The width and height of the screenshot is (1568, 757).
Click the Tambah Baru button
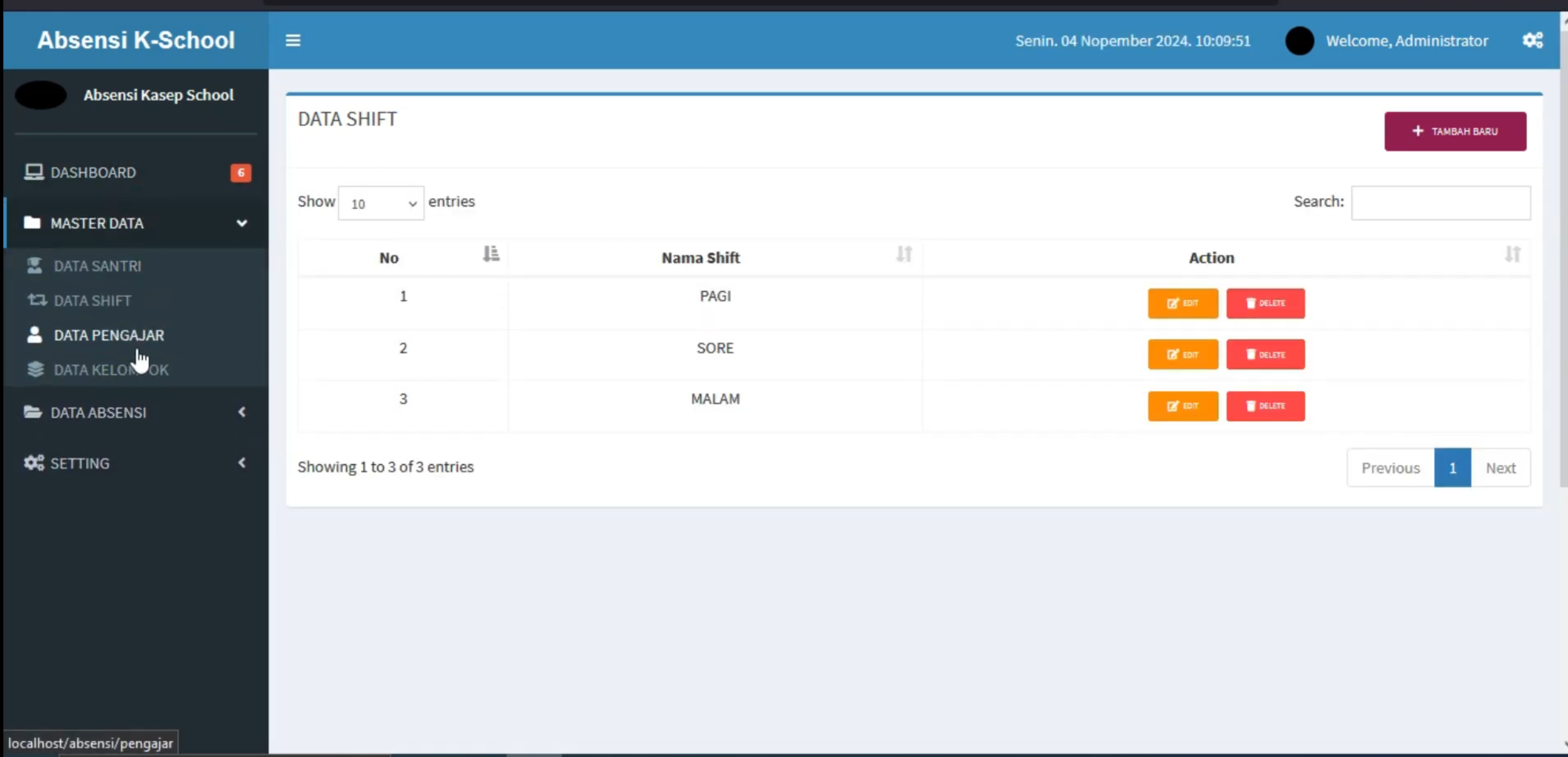tap(1455, 131)
